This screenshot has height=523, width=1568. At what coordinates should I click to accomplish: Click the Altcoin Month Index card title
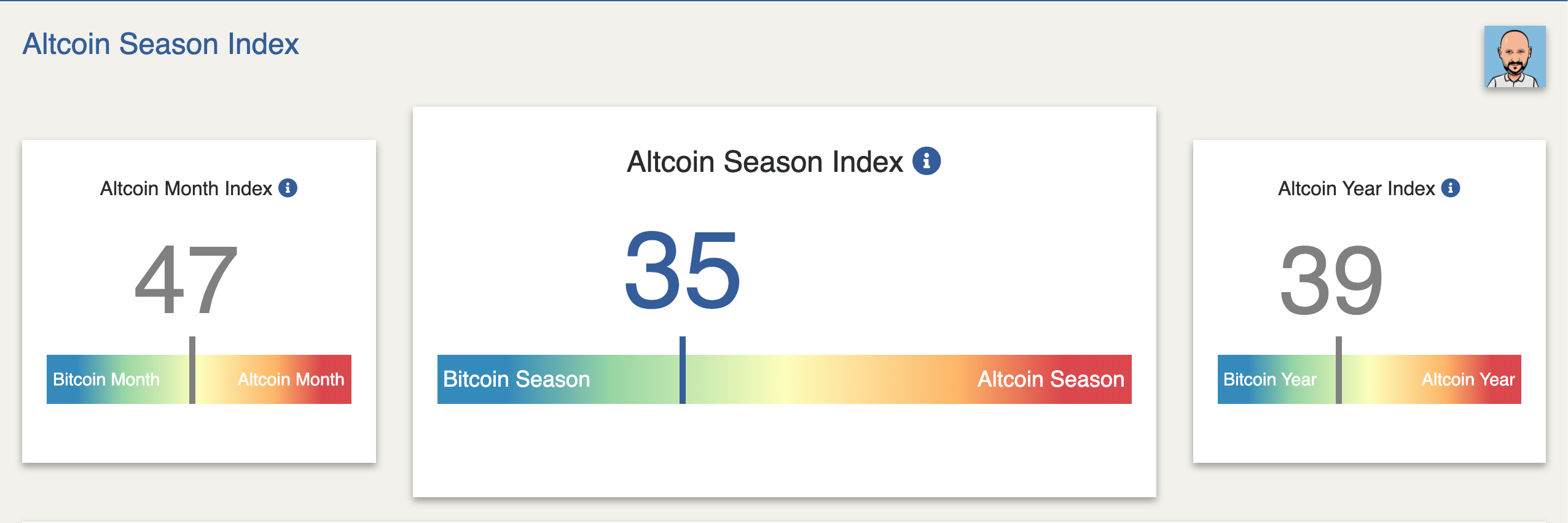coord(186,188)
